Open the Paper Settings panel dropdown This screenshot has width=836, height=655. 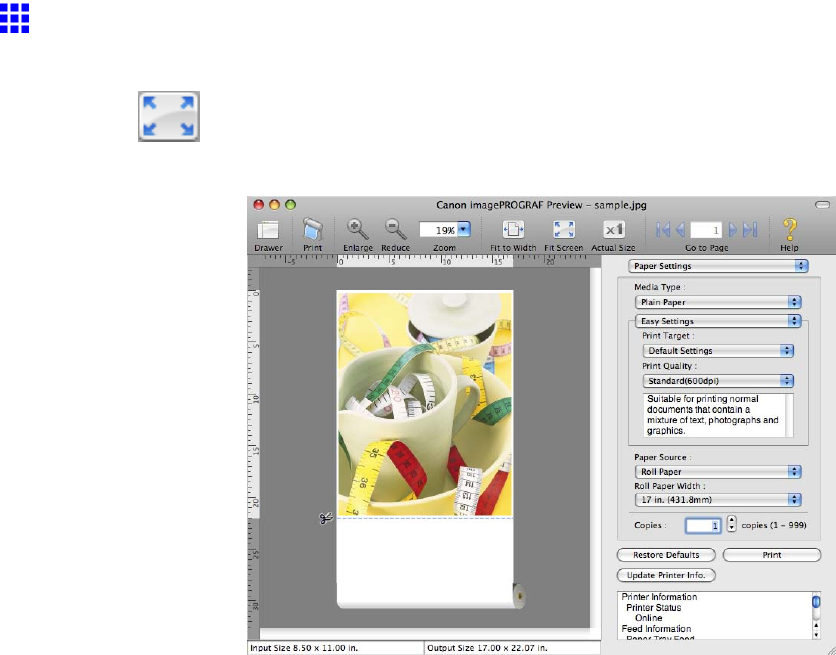pos(718,265)
